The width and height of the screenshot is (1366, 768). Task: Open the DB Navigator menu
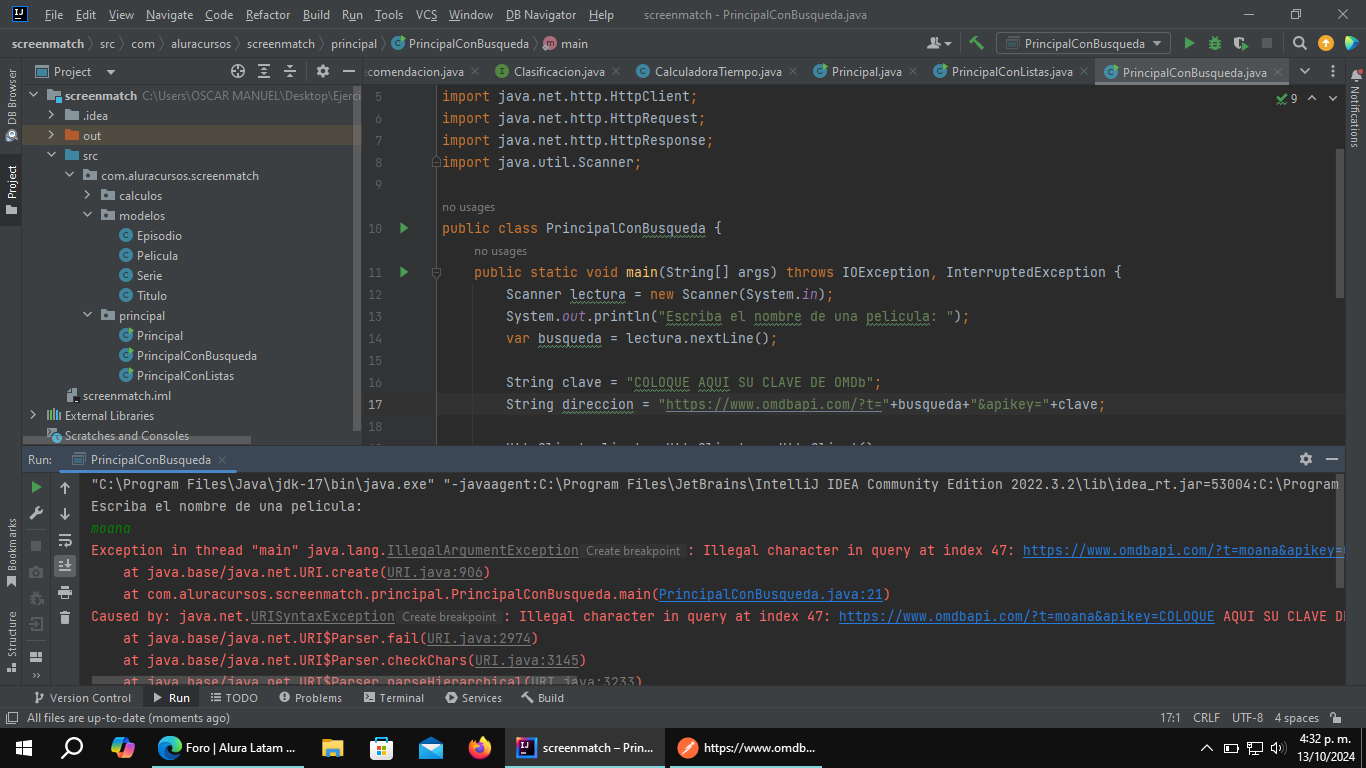point(541,15)
